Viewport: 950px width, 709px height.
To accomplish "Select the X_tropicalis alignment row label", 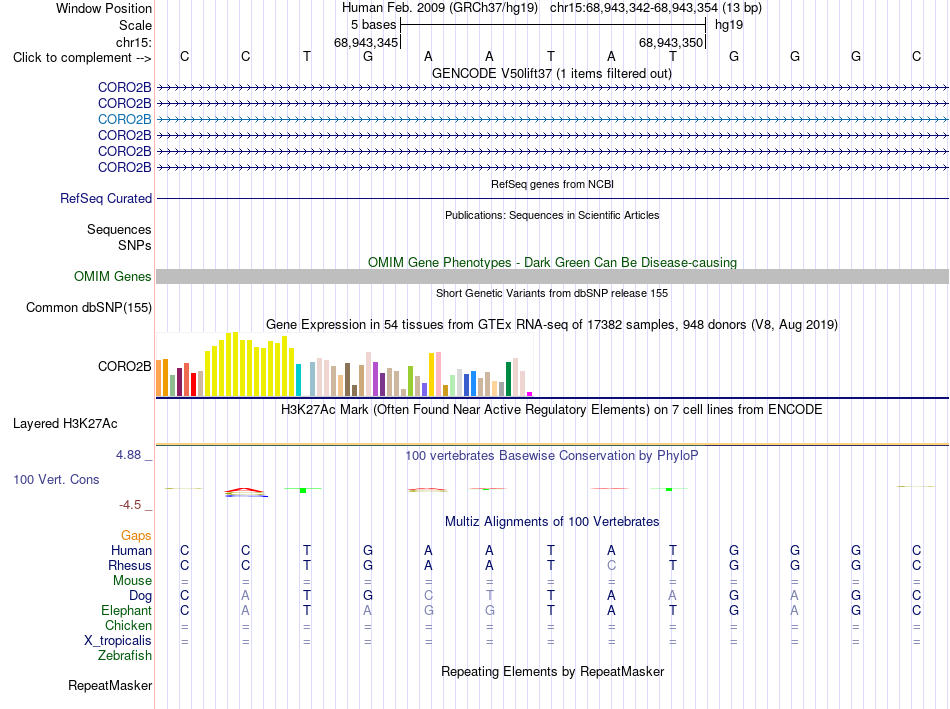I will 118,641.
